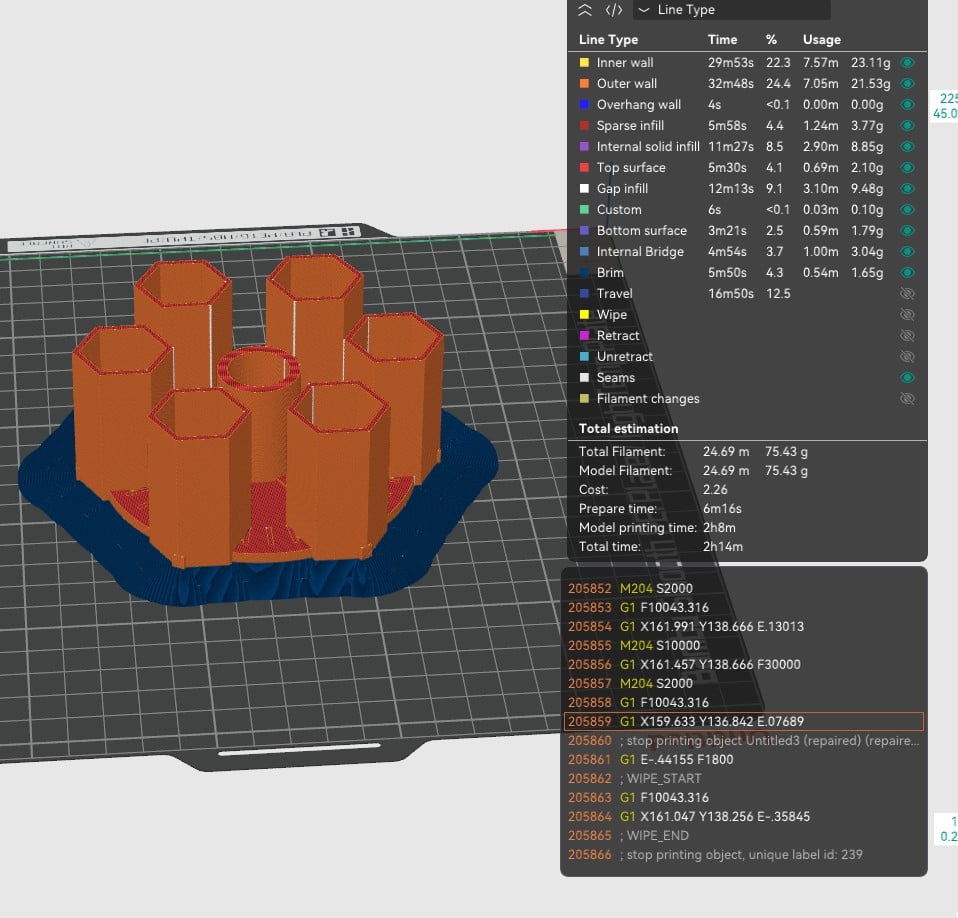Toggle Top surface visibility eye
This screenshot has width=958, height=918.
[907, 167]
